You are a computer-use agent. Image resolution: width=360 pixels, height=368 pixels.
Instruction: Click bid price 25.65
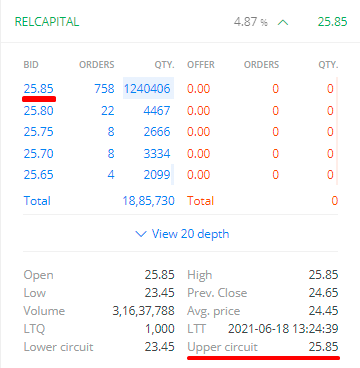38,175
